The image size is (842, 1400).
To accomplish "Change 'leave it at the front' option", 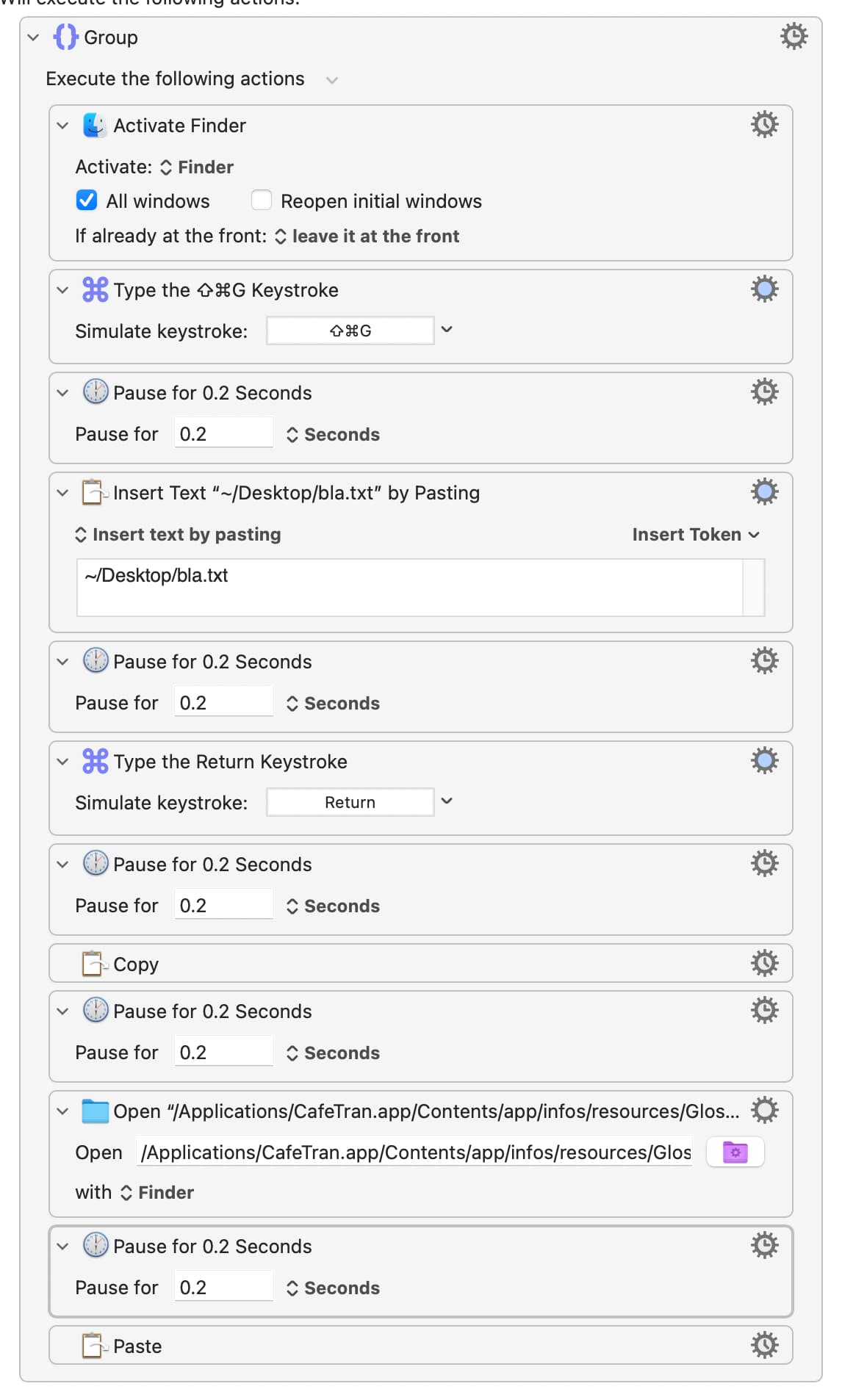I will pos(367,236).
